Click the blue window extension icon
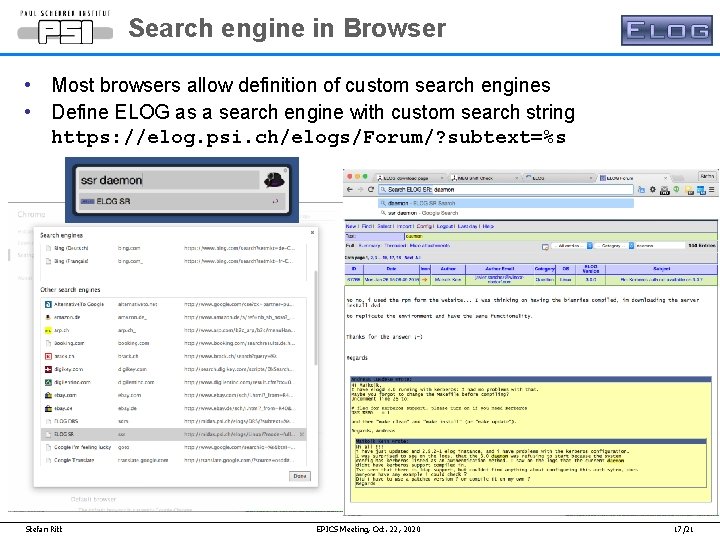Viewport: 720px width, 540px height. 701,190
